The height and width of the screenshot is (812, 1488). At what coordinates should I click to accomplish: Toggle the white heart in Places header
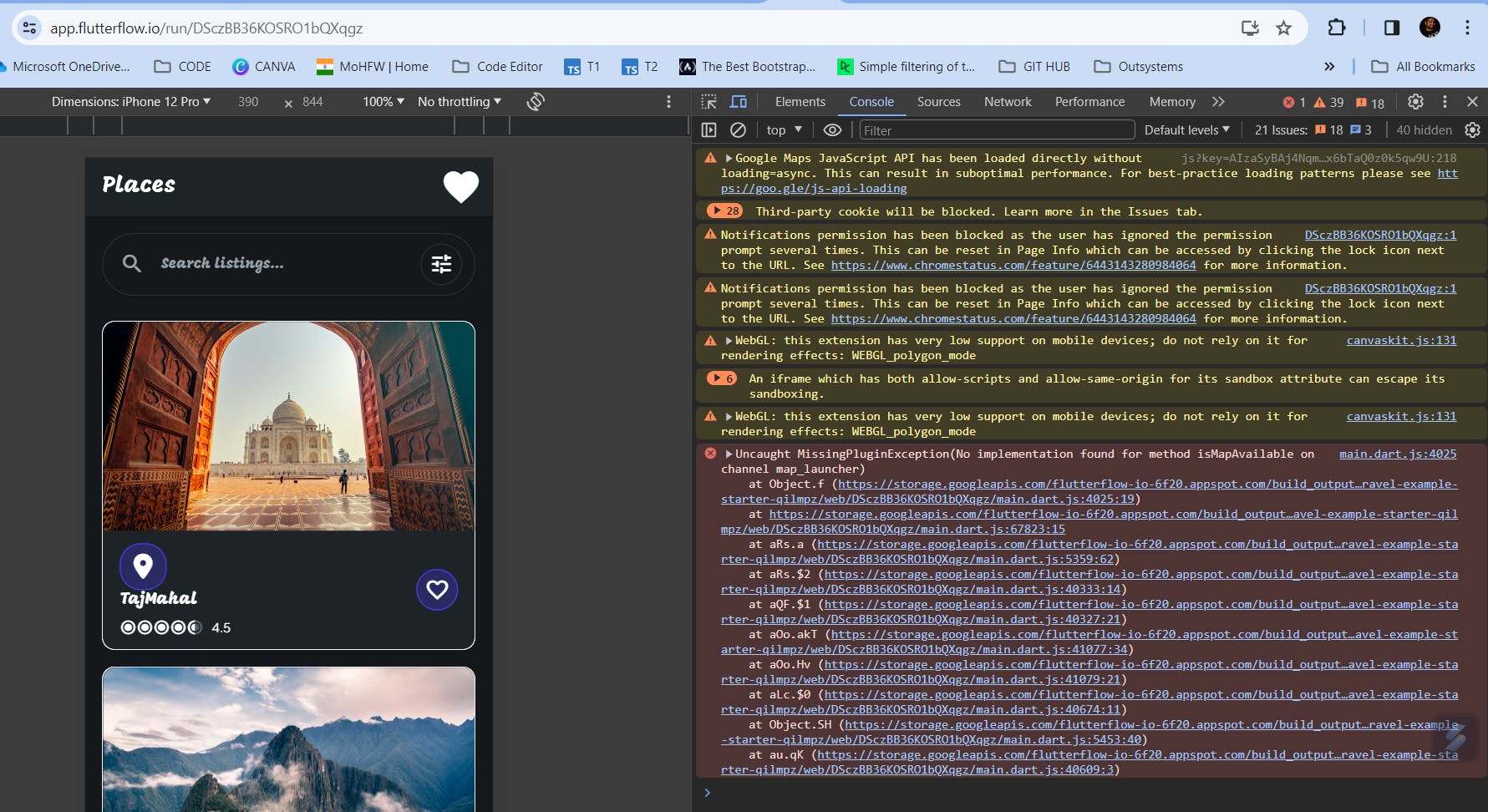(460, 186)
